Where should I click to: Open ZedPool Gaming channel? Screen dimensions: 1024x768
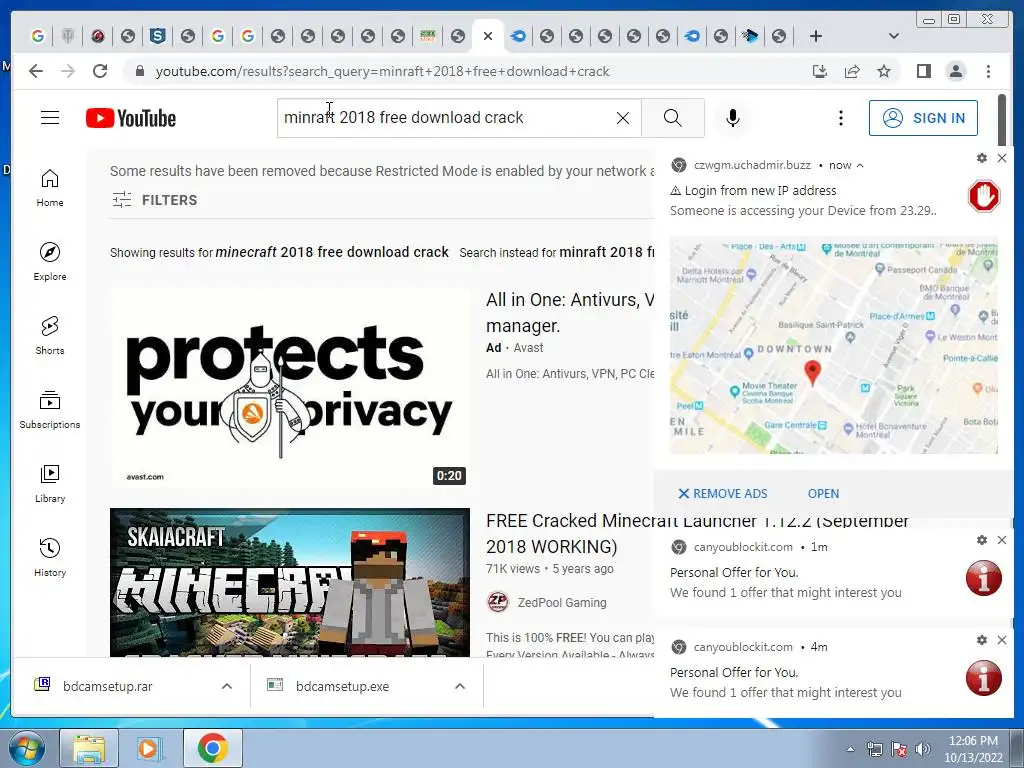pos(562,602)
